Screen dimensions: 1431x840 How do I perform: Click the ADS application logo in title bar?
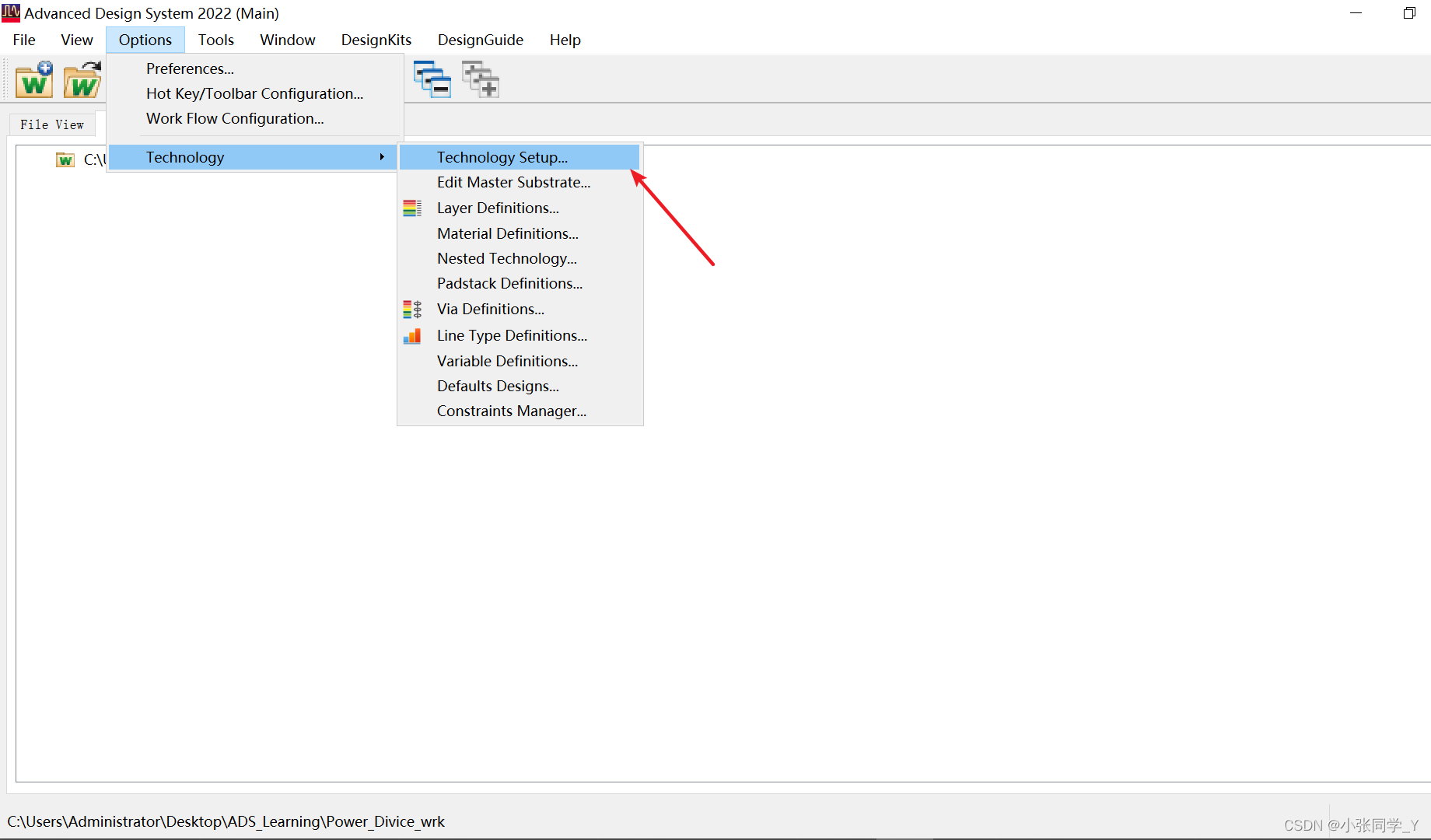tap(11, 12)
